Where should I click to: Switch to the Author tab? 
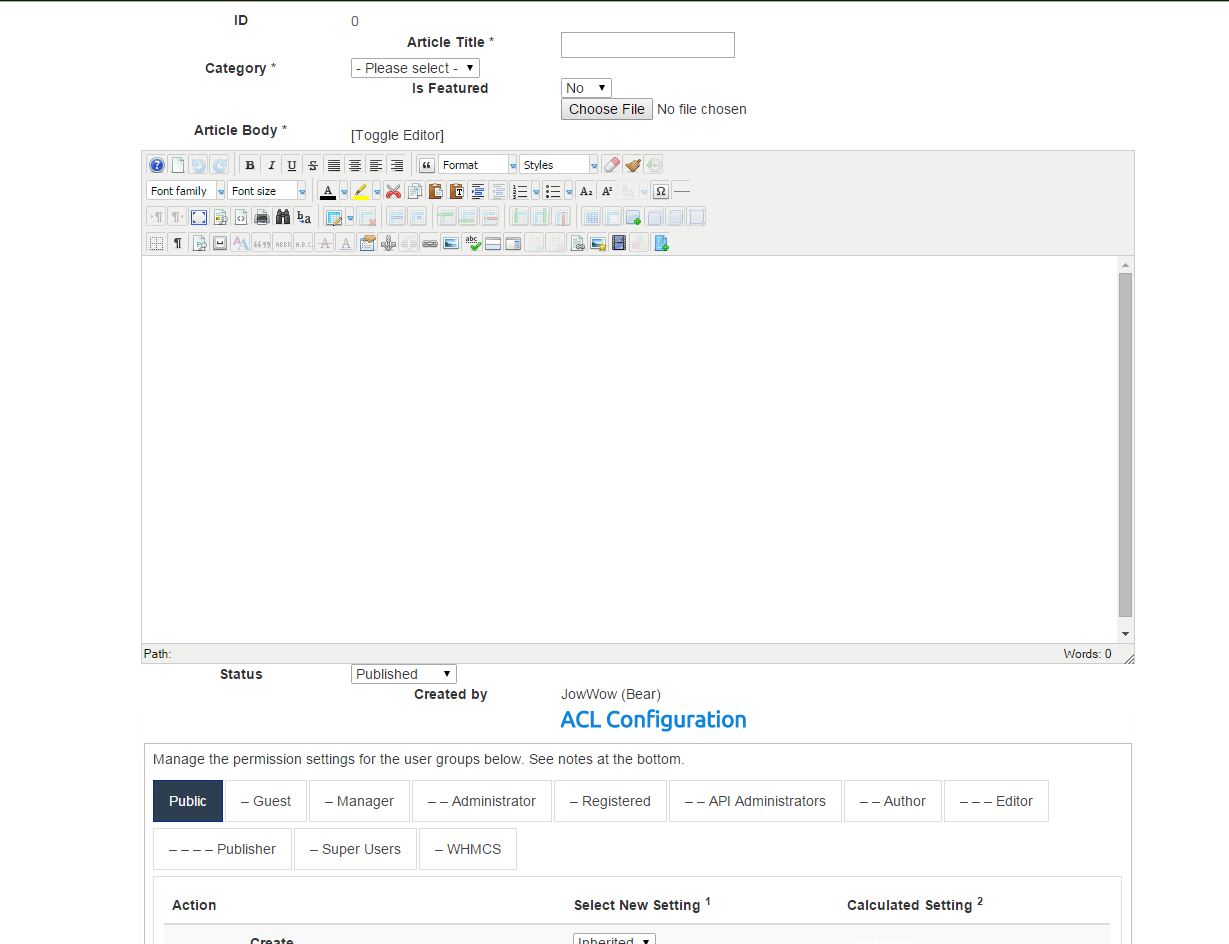click(893, 801)
